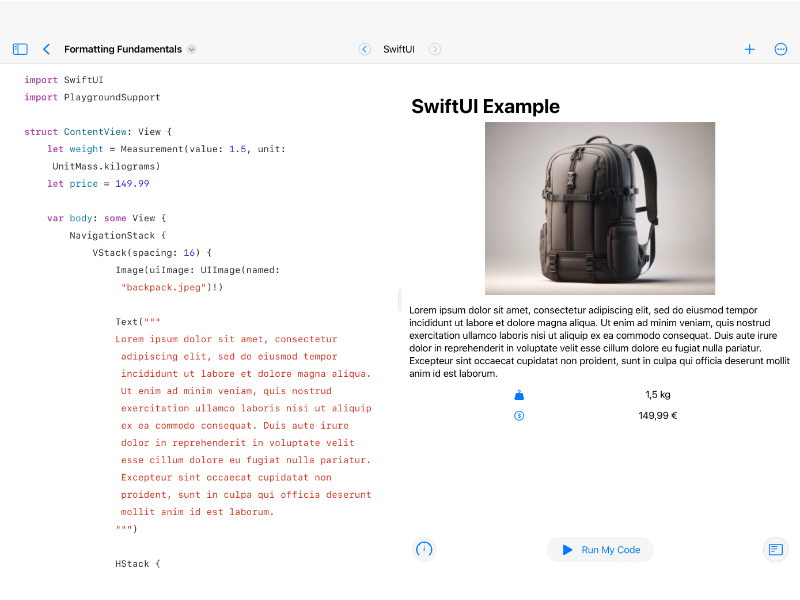Click the divider handle between editor and preview
800x600 pixels.
pos(400,300)
